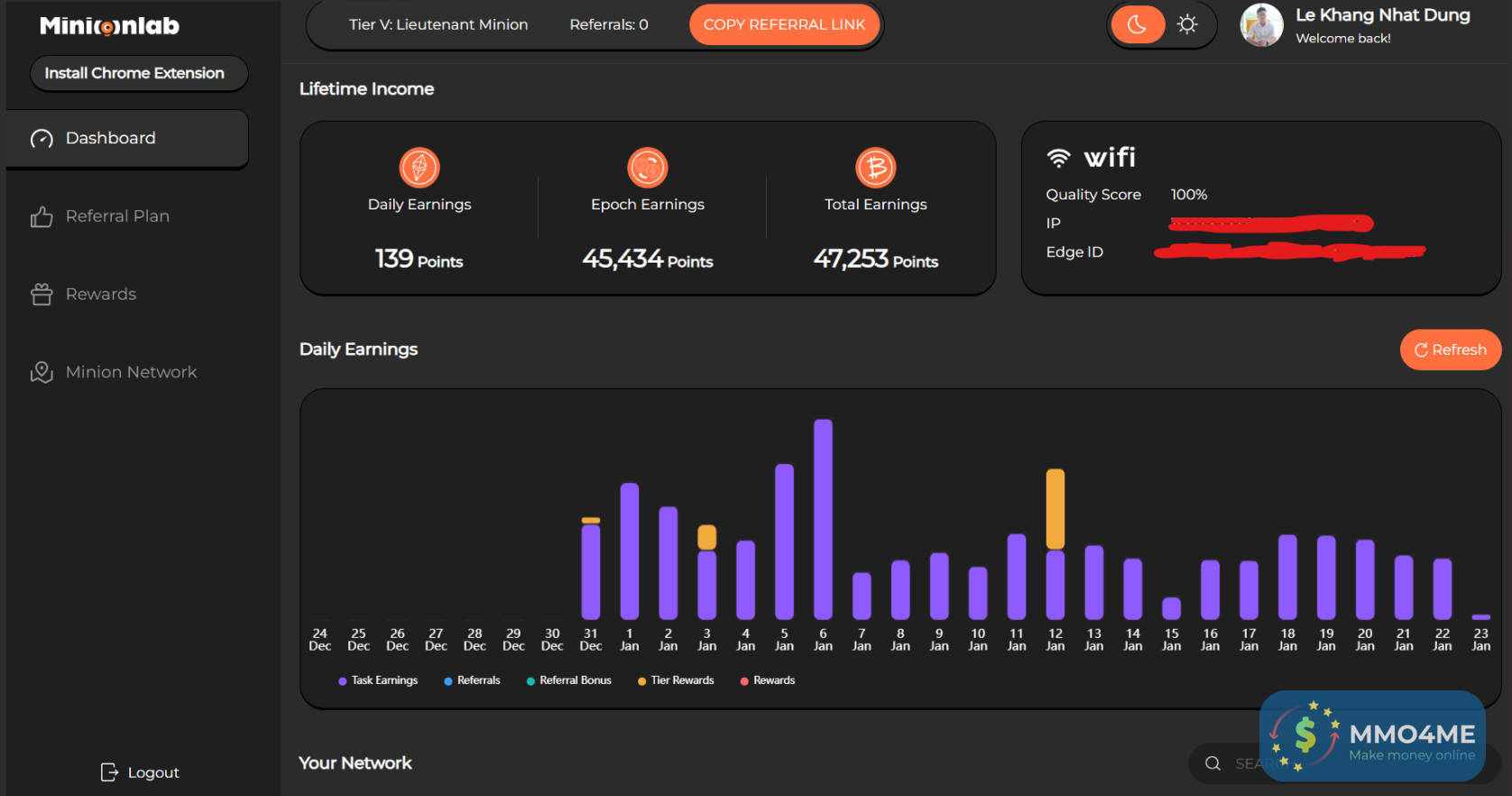This screenshot has height=796, width=1512.
Task: Click 'Tier V: Lieutenant Minion' text
Action: pos(438,24)
